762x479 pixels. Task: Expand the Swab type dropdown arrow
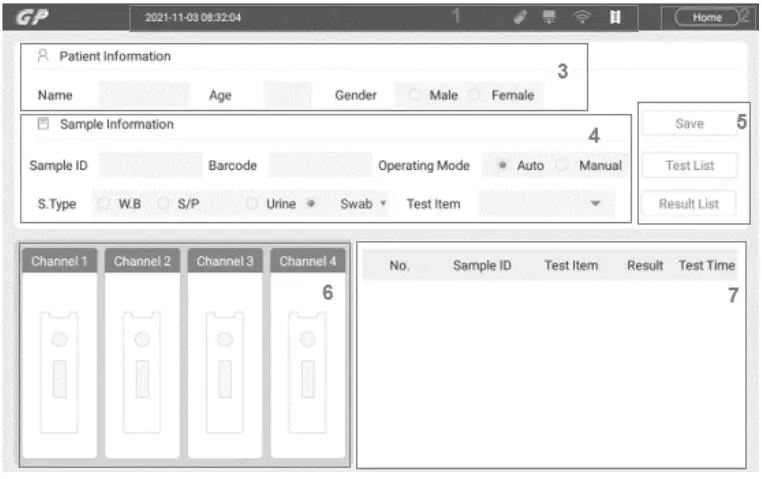(x=383, y=204)
